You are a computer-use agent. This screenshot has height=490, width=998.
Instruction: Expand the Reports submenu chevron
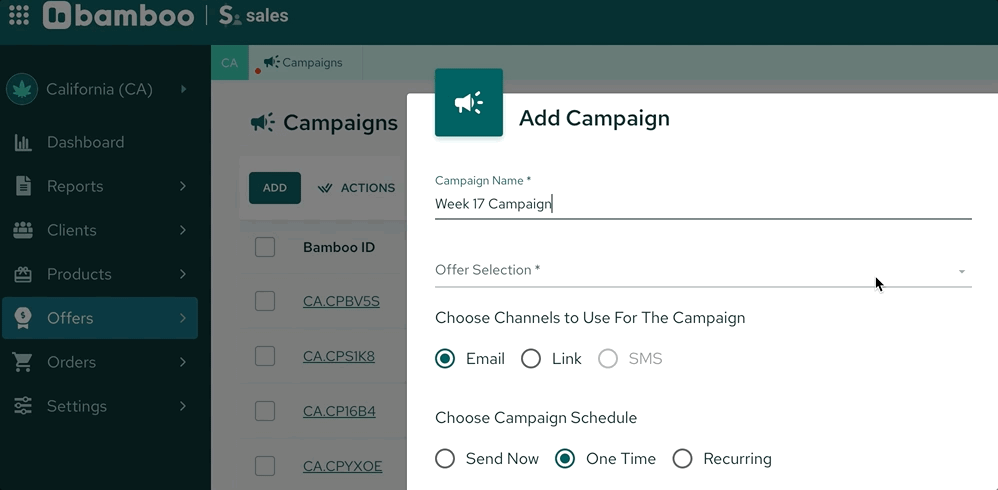(183, 186)
